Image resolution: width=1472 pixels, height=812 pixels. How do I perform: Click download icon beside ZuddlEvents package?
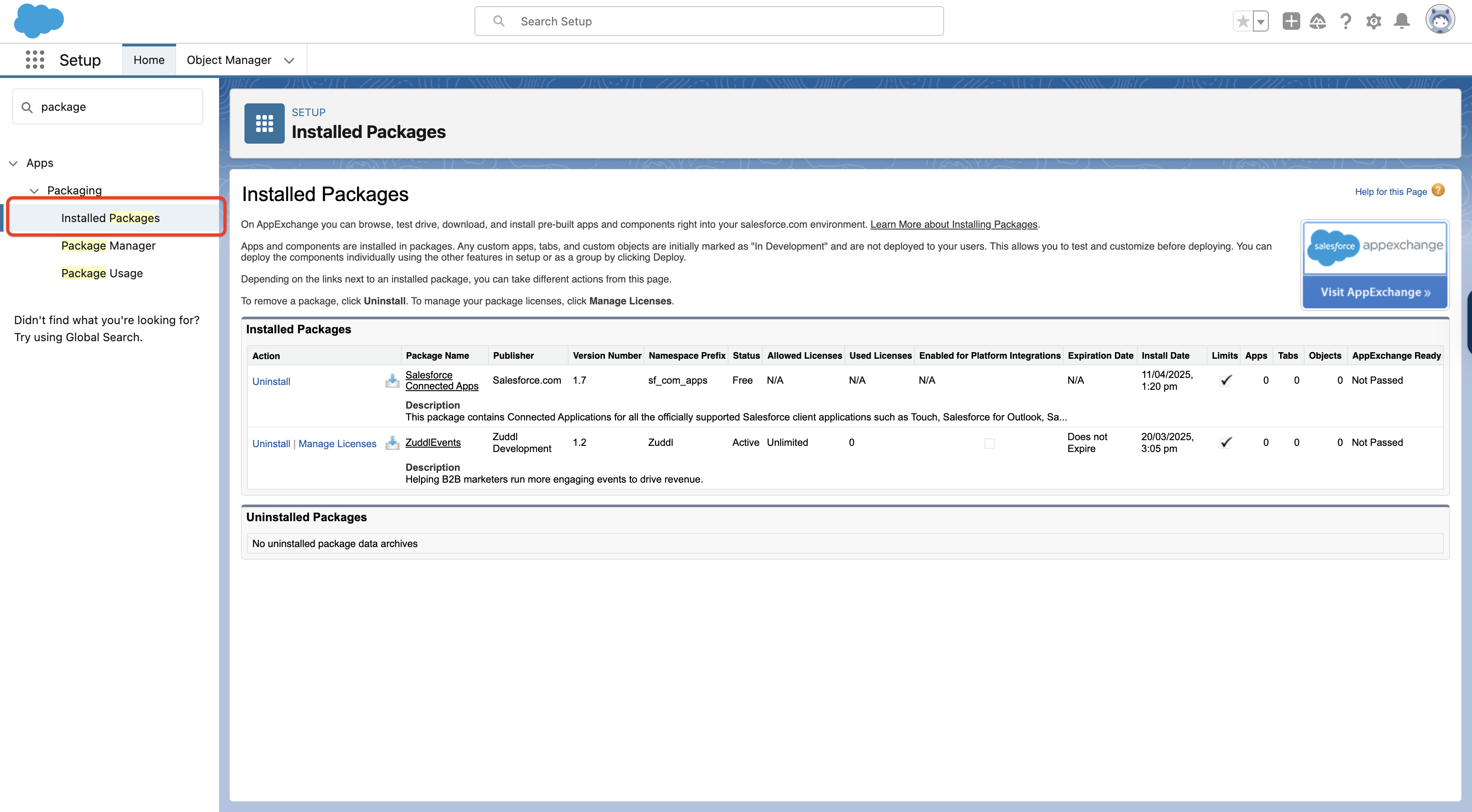tap(392, 443)
